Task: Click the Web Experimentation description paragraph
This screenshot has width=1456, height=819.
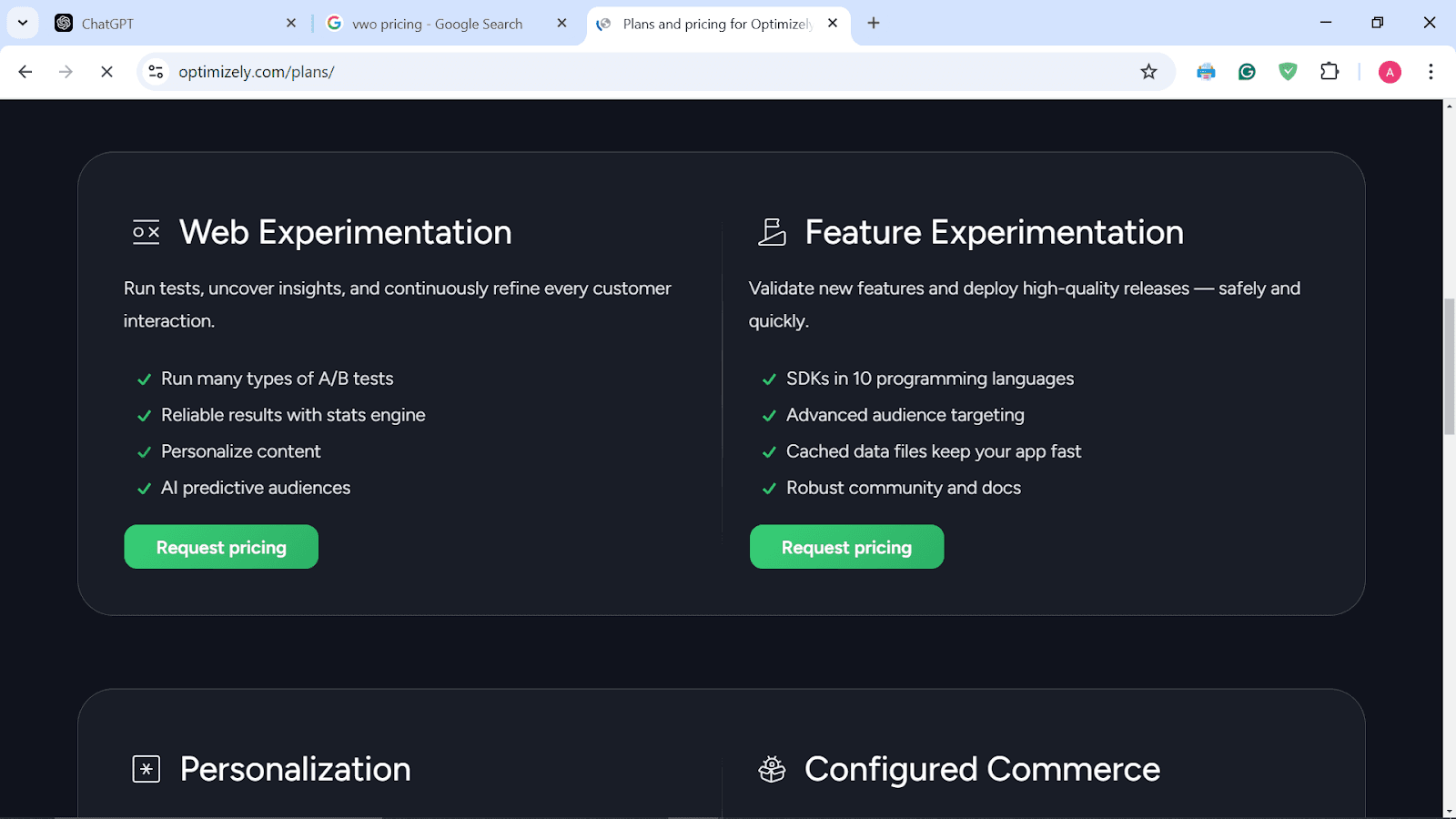Action: (398, 305)
